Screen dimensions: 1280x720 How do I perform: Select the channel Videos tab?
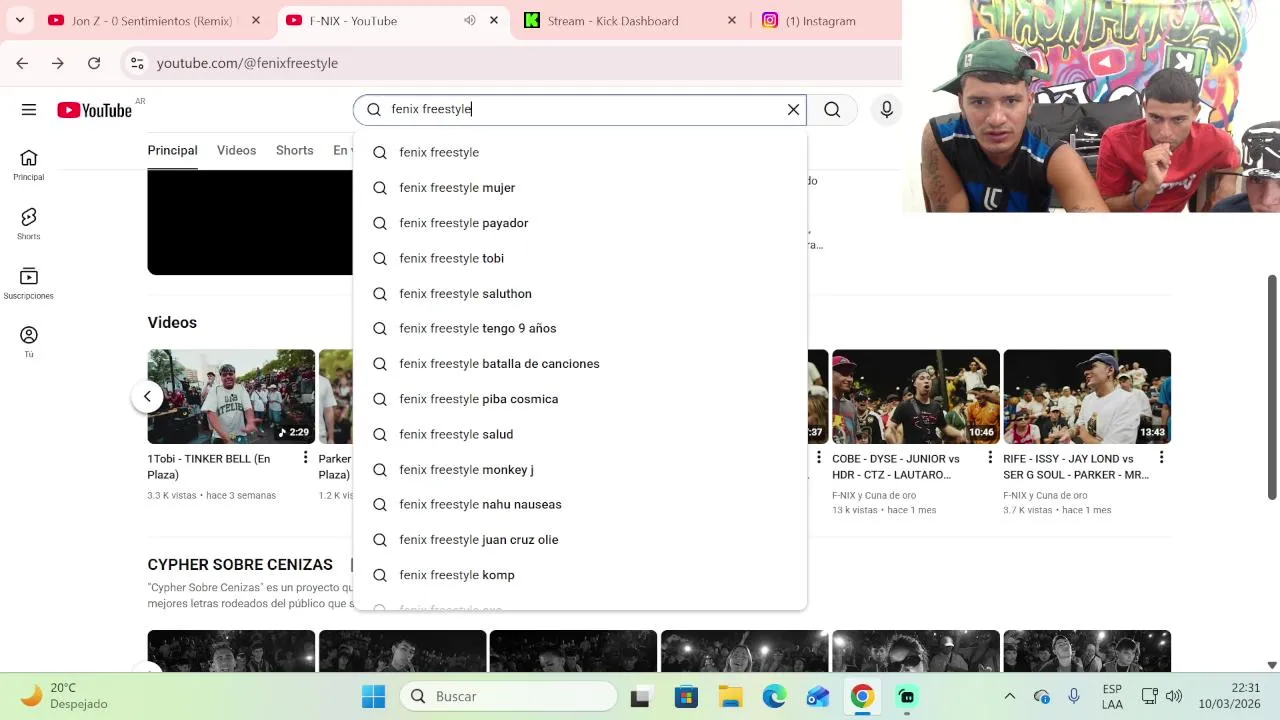pyautogui.click(x=236, y=150)
